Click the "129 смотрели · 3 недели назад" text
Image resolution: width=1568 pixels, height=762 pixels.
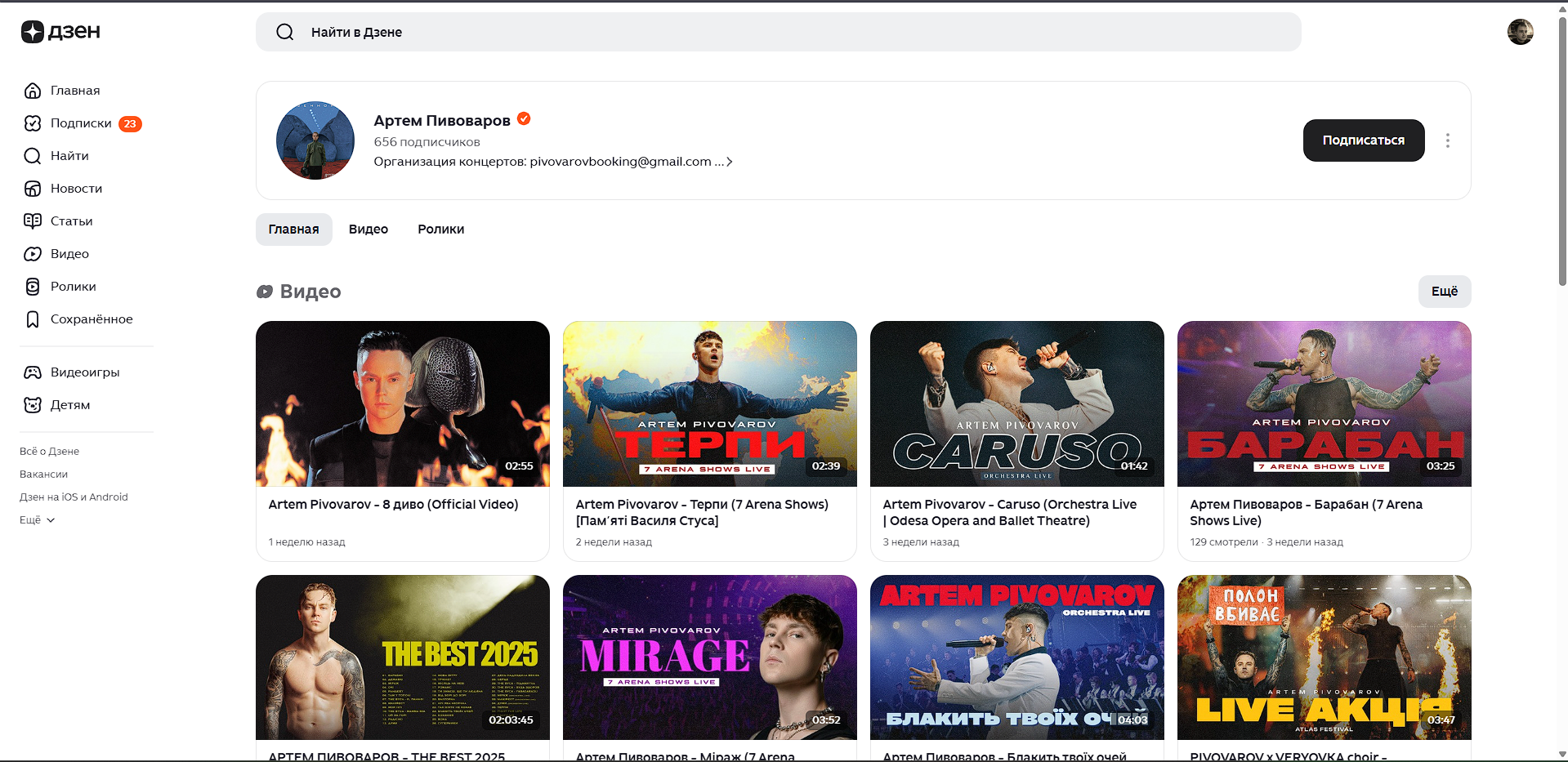(1266, 542)
